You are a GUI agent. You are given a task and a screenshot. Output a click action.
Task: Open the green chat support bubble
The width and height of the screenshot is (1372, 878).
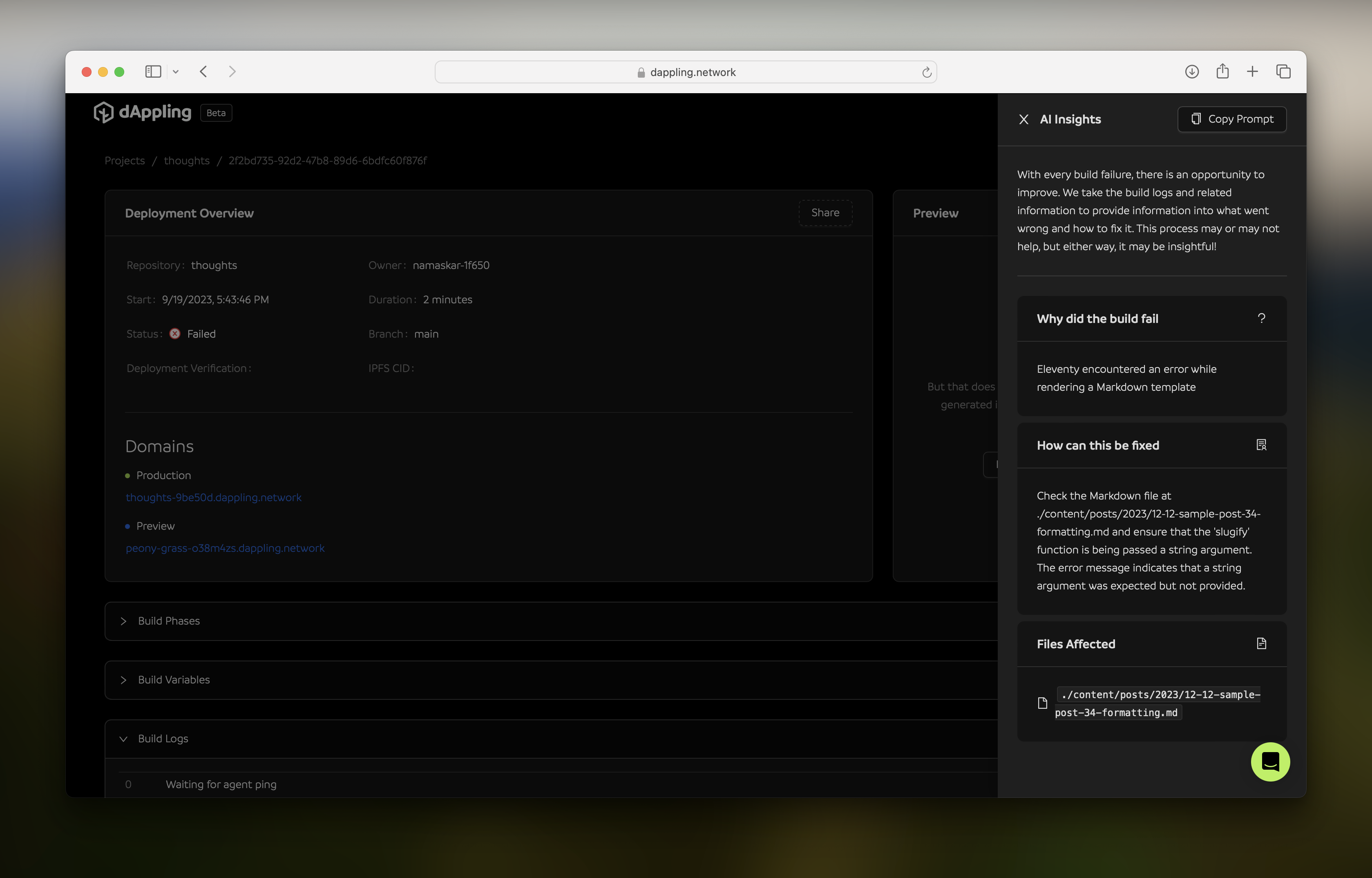coord(1270,762)
